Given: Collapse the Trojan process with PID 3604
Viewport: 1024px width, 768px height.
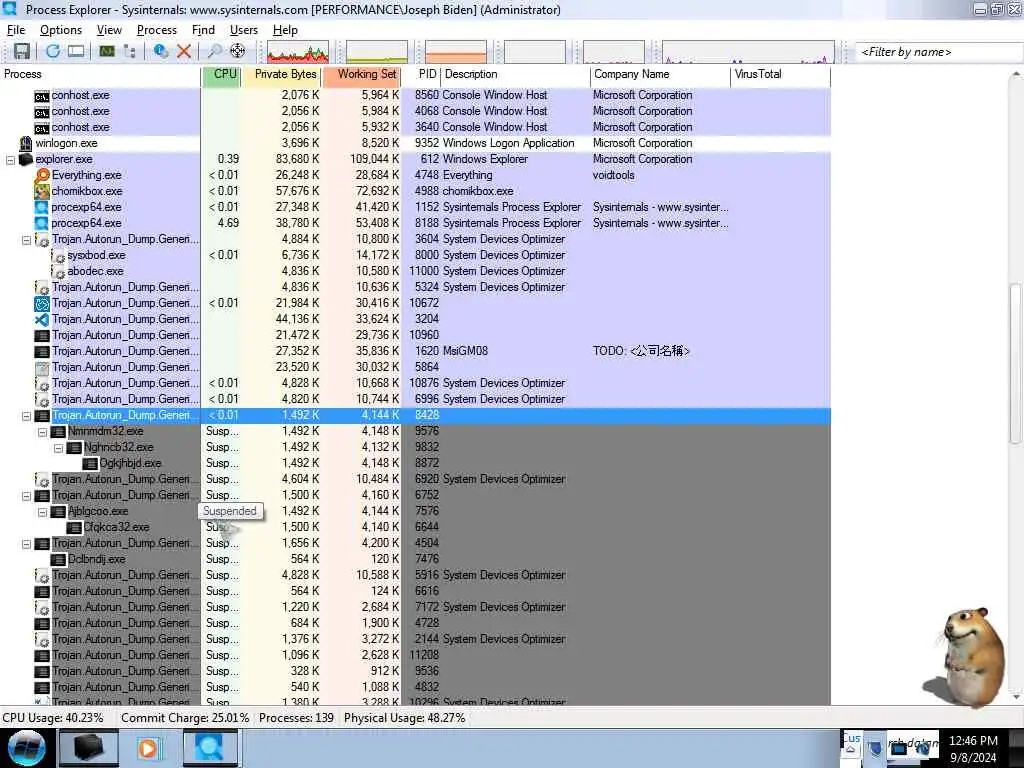Looking at the screenshot, I should [26, 240].
